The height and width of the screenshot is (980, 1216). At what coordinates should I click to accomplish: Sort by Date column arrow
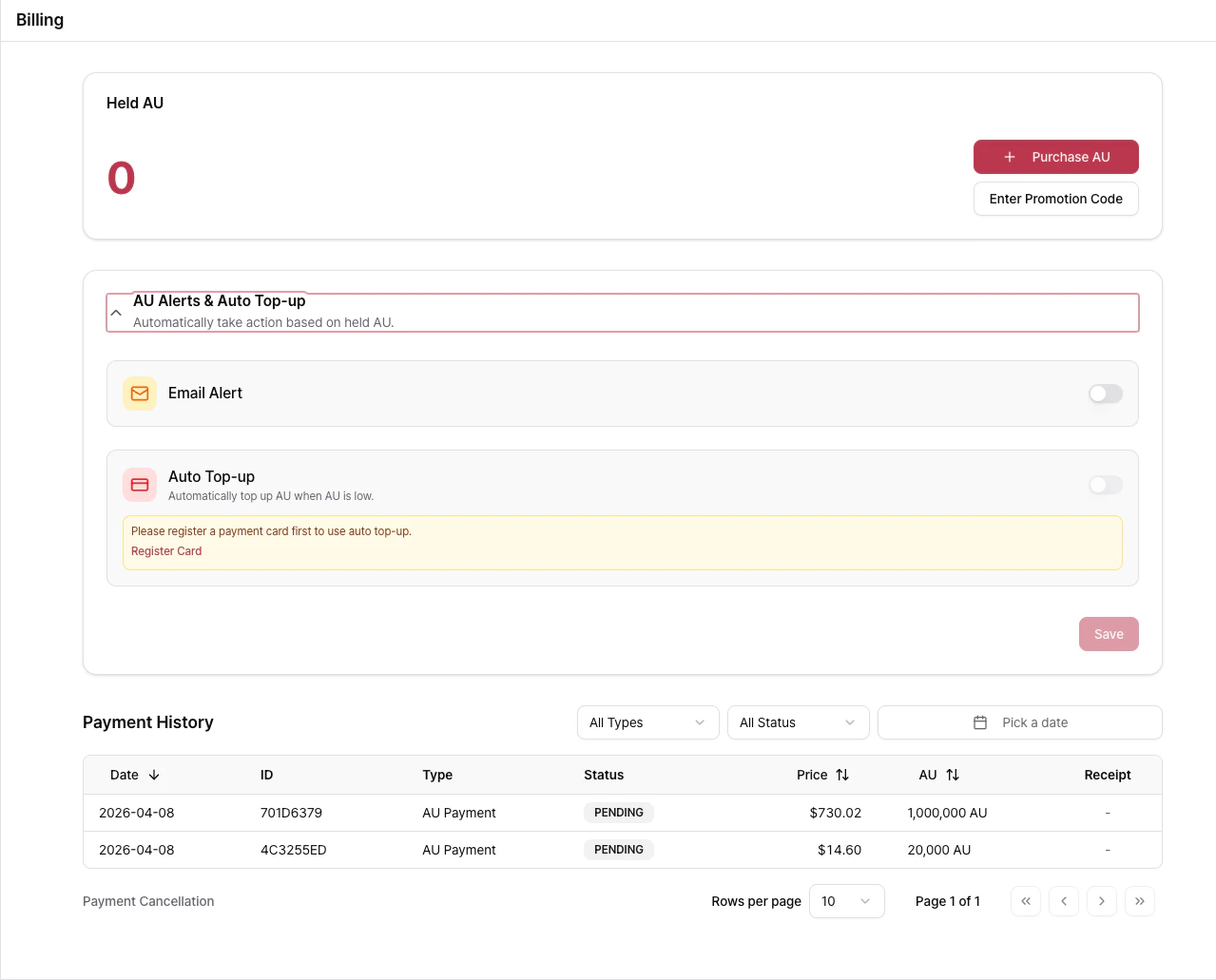(154, 775)
